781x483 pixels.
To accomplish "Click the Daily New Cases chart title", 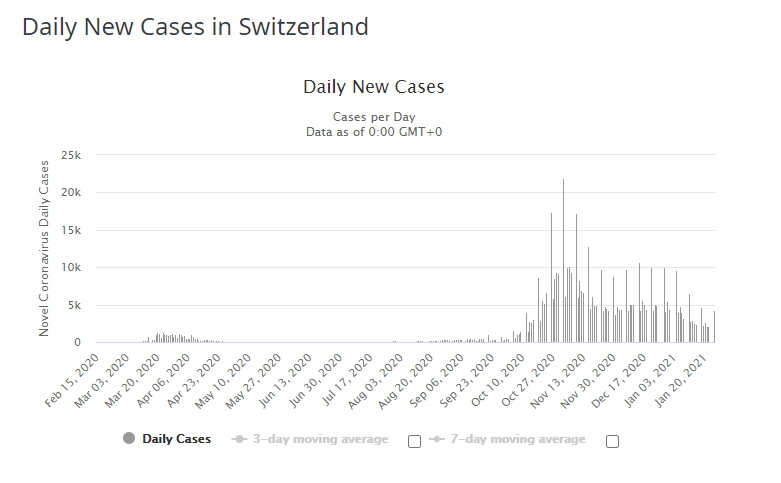I will tap(373, 87).
